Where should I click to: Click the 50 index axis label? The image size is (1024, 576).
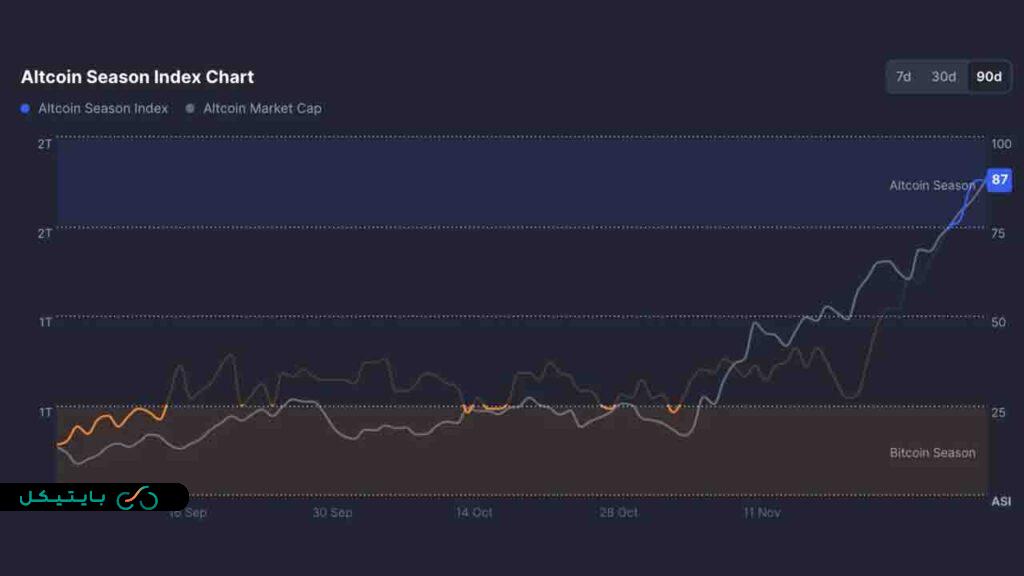(x=998, y=322)
